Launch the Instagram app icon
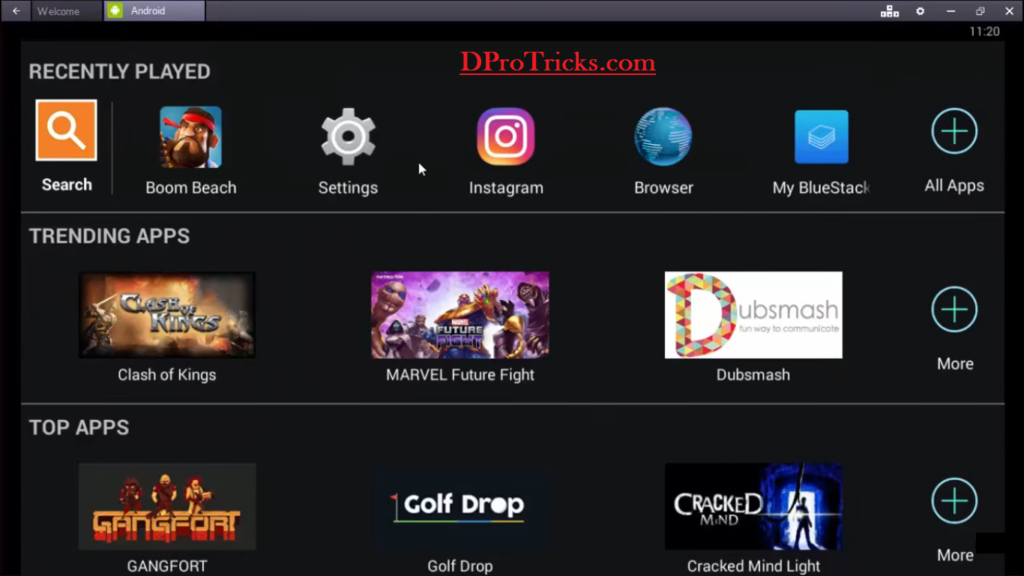 [x=505, y=136]
